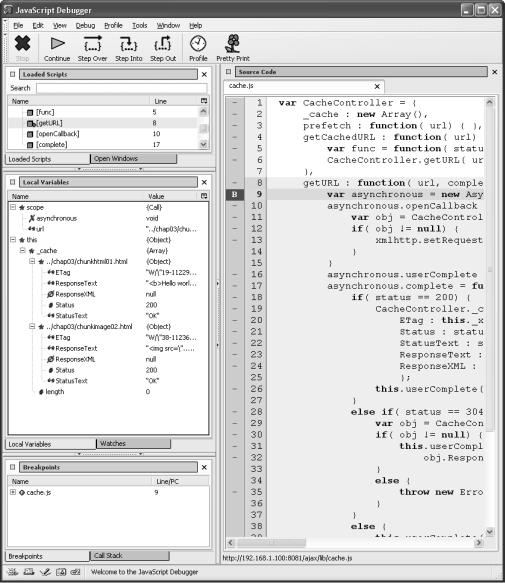Open the View menu
The image size is (505, 583).
[60, 25]
